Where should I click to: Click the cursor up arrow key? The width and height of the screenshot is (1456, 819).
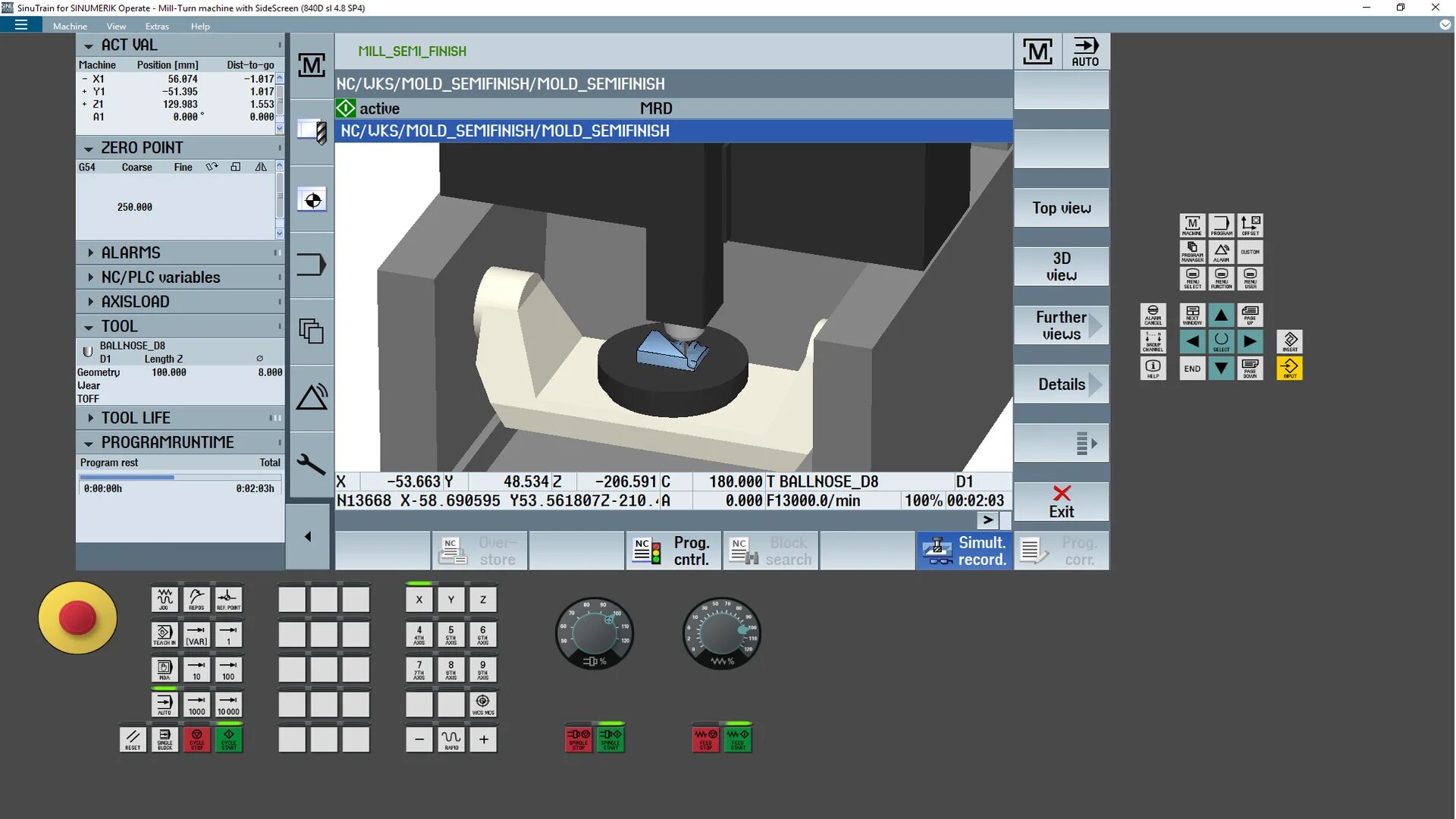click(x=1221, y=315)
